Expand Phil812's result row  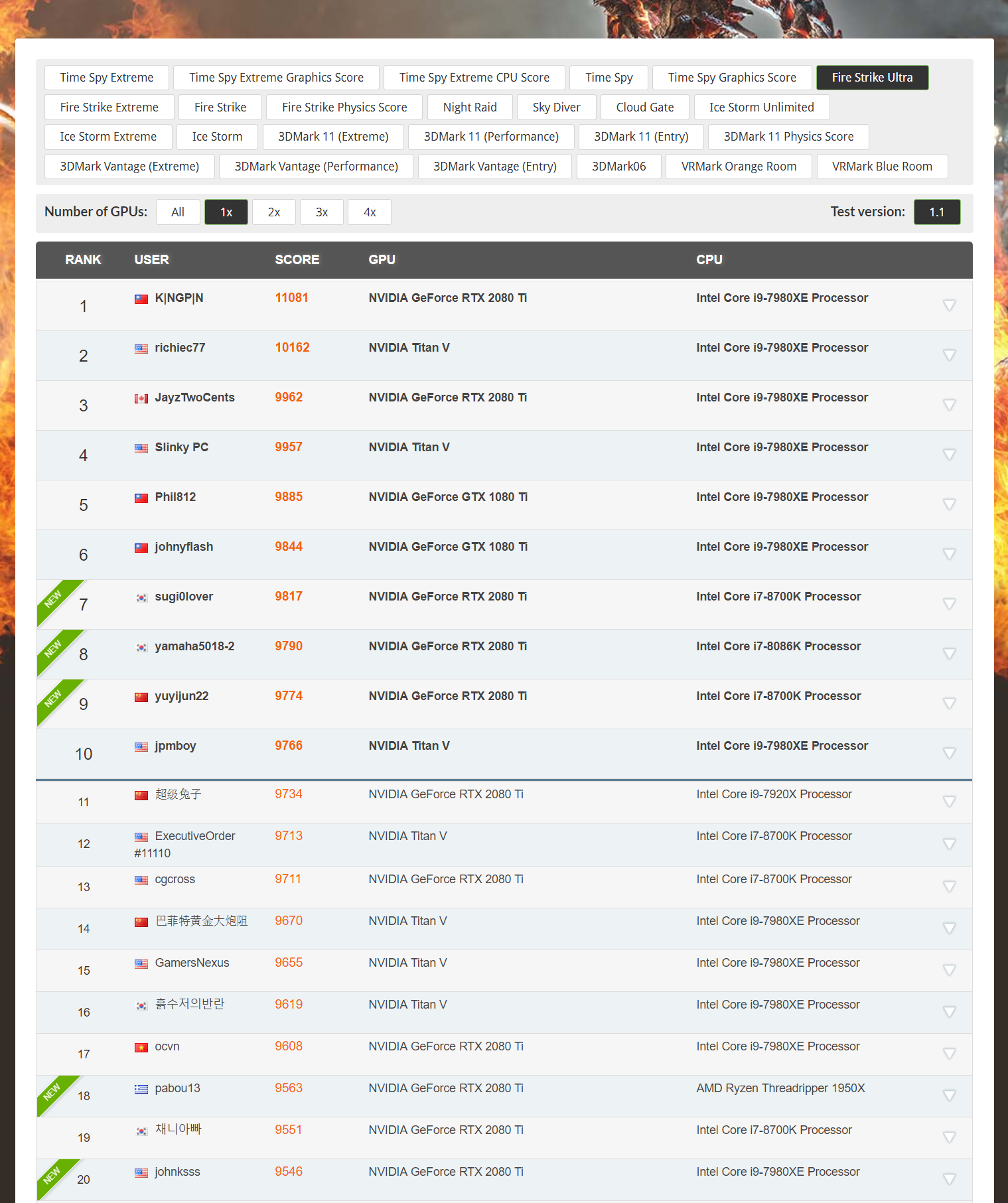950,504
